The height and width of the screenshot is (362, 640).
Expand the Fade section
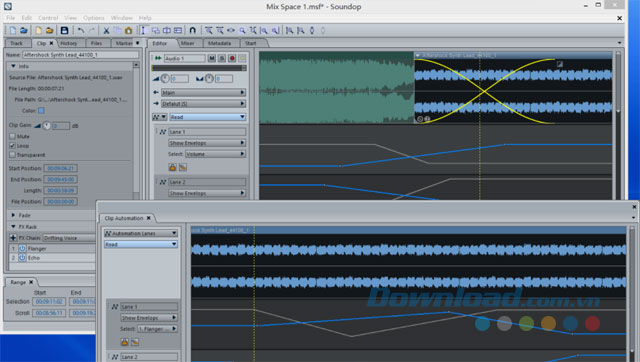coord(13,215)
